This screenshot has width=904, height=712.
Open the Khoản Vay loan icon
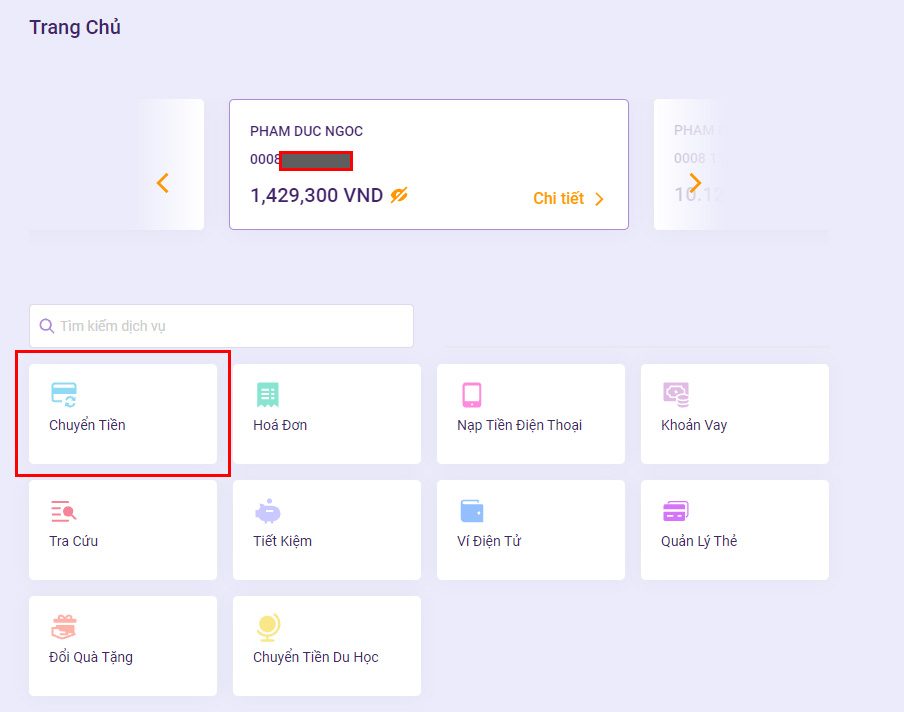pyautogui.click(x=676, y=394)
